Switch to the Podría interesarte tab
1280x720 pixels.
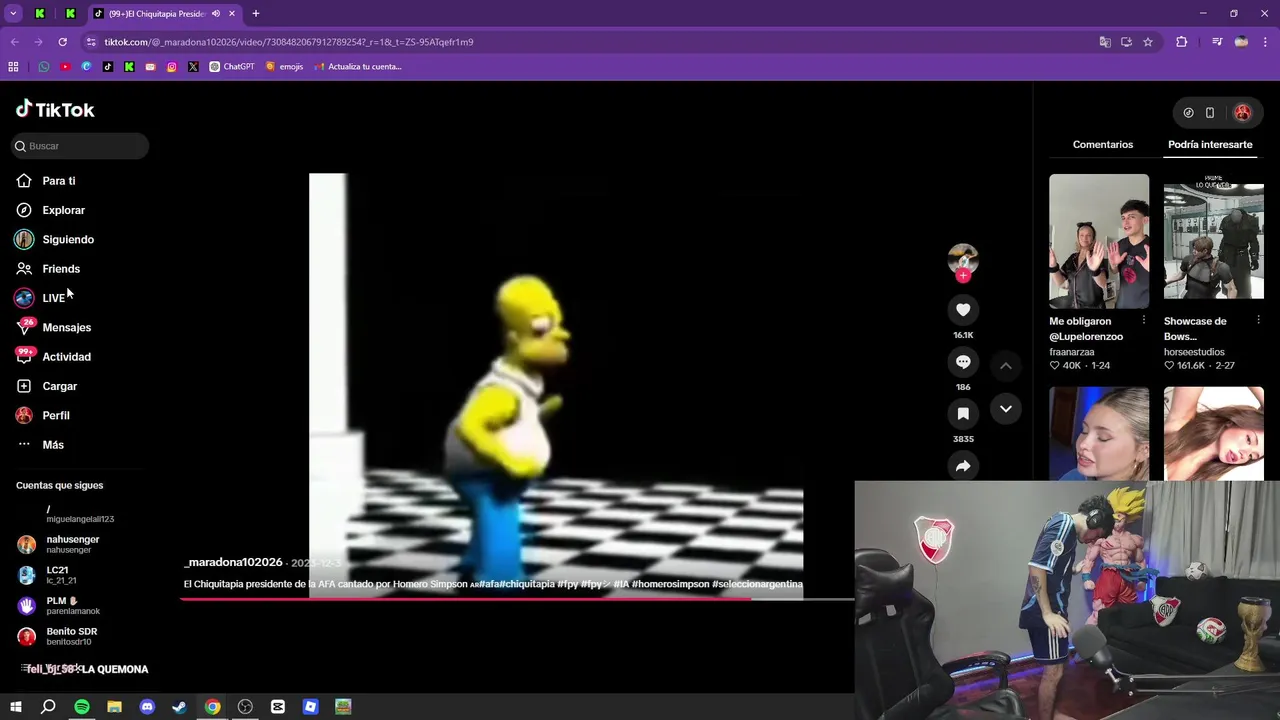1210,145
